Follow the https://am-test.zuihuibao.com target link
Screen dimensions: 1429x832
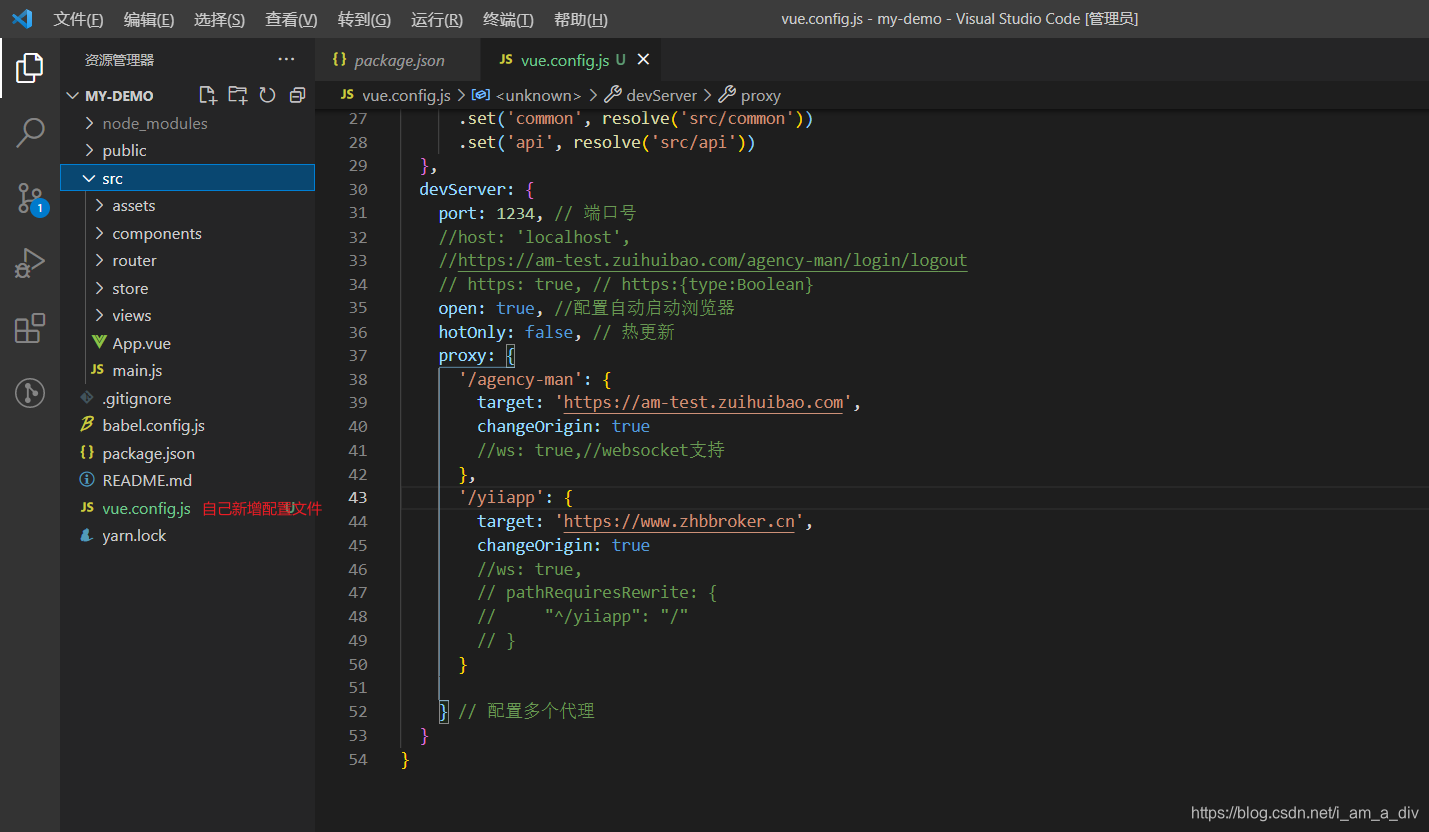pos(704,403)
